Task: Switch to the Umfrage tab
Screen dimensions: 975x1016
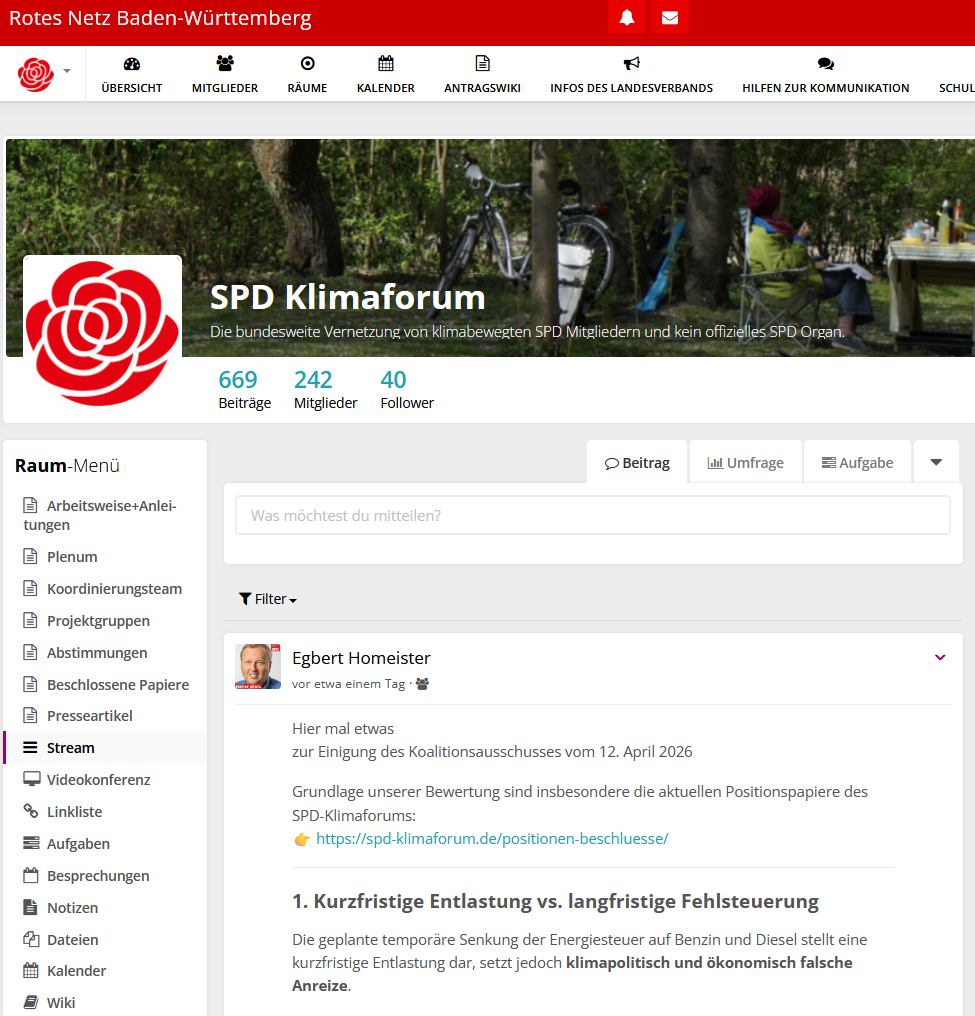Action: click(745, 463)
